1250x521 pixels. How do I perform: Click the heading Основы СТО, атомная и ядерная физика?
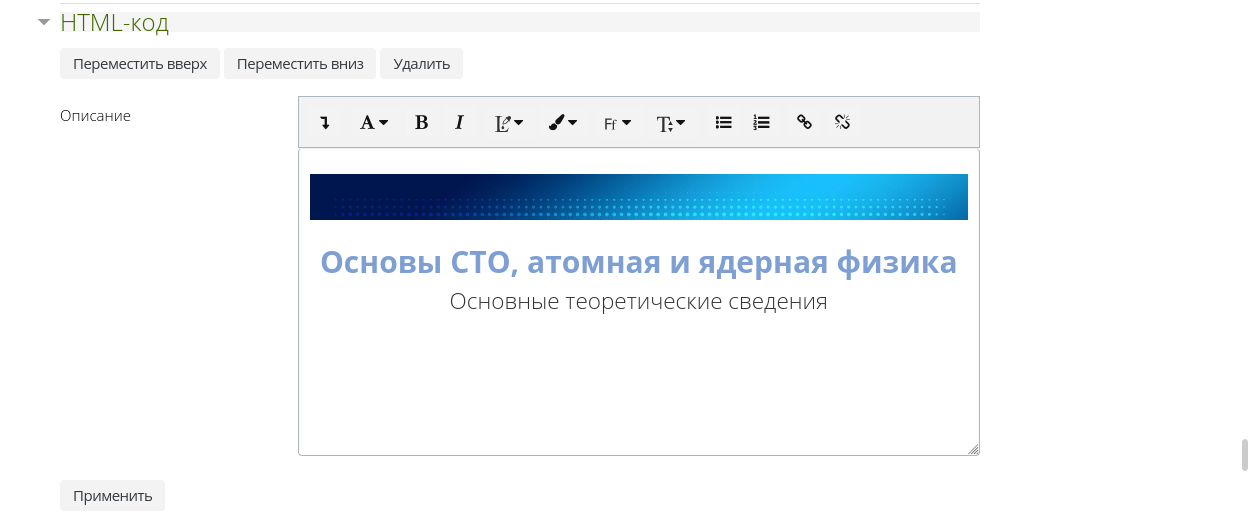point(638,262)
